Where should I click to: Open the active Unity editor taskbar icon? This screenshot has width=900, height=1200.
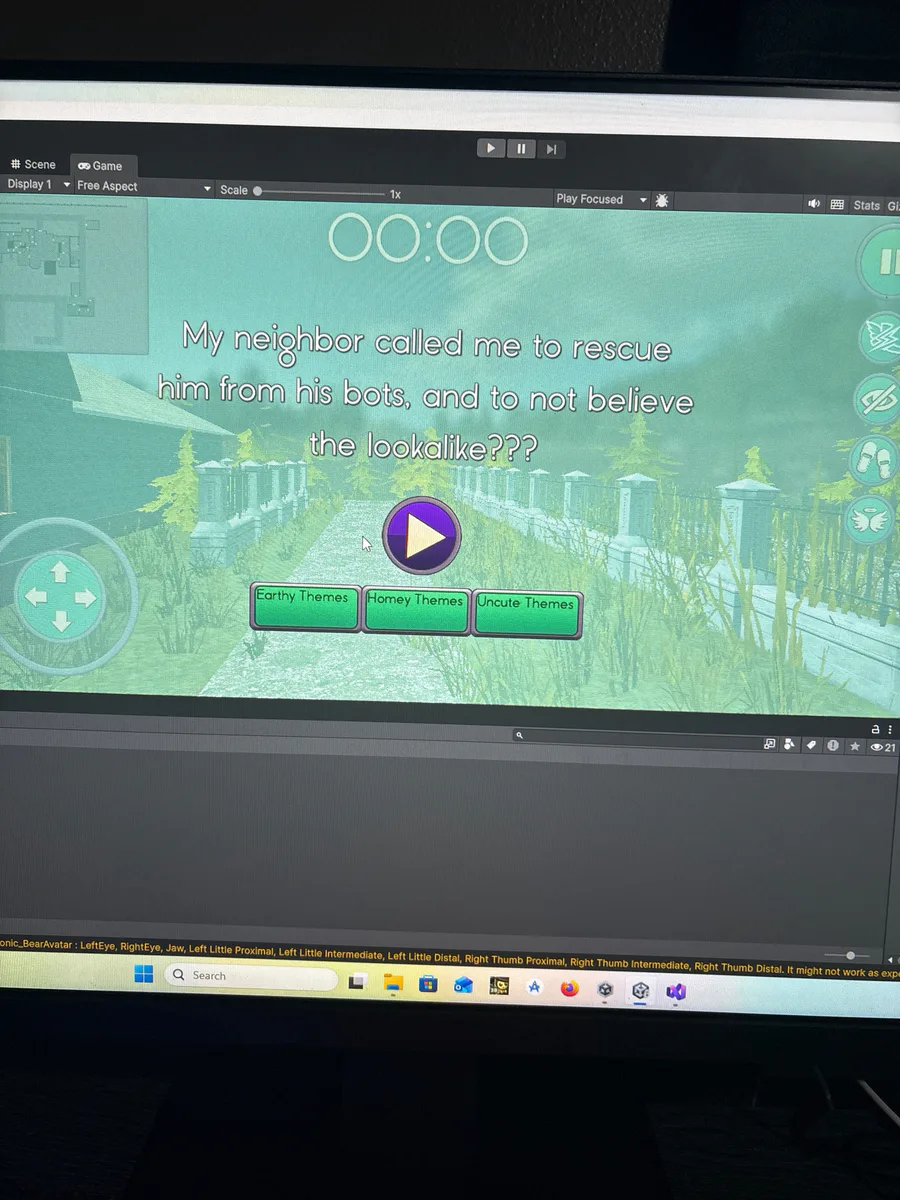coord(641,991)
